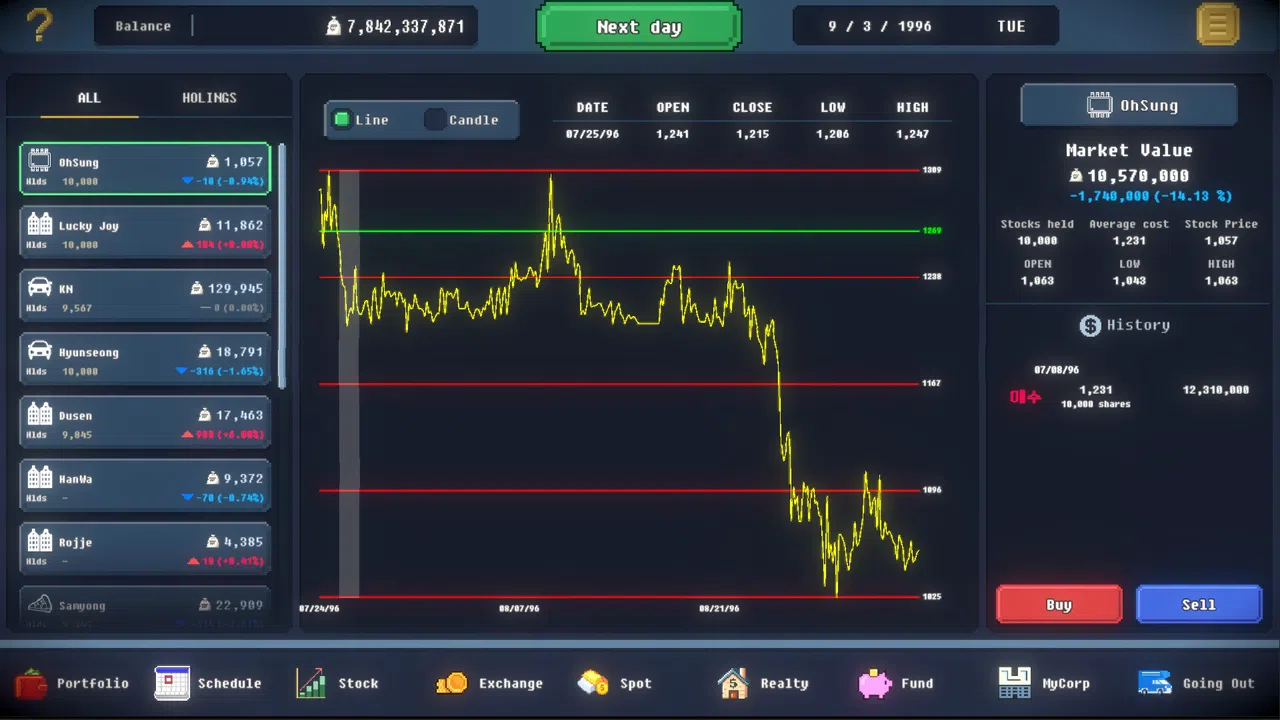Click the Rojje building icon

[40, 541]
